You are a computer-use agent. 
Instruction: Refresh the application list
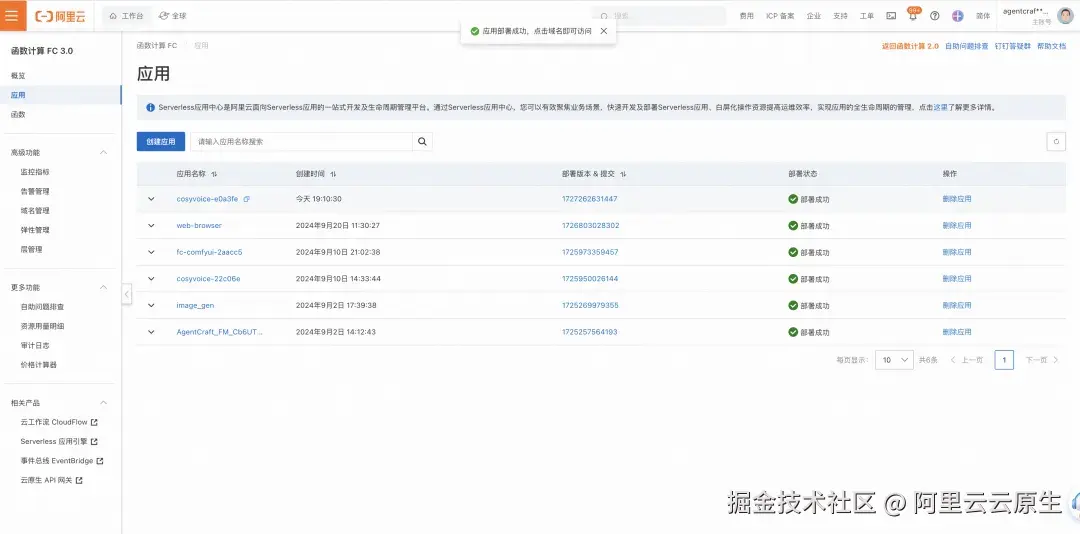pos(1056,142)
